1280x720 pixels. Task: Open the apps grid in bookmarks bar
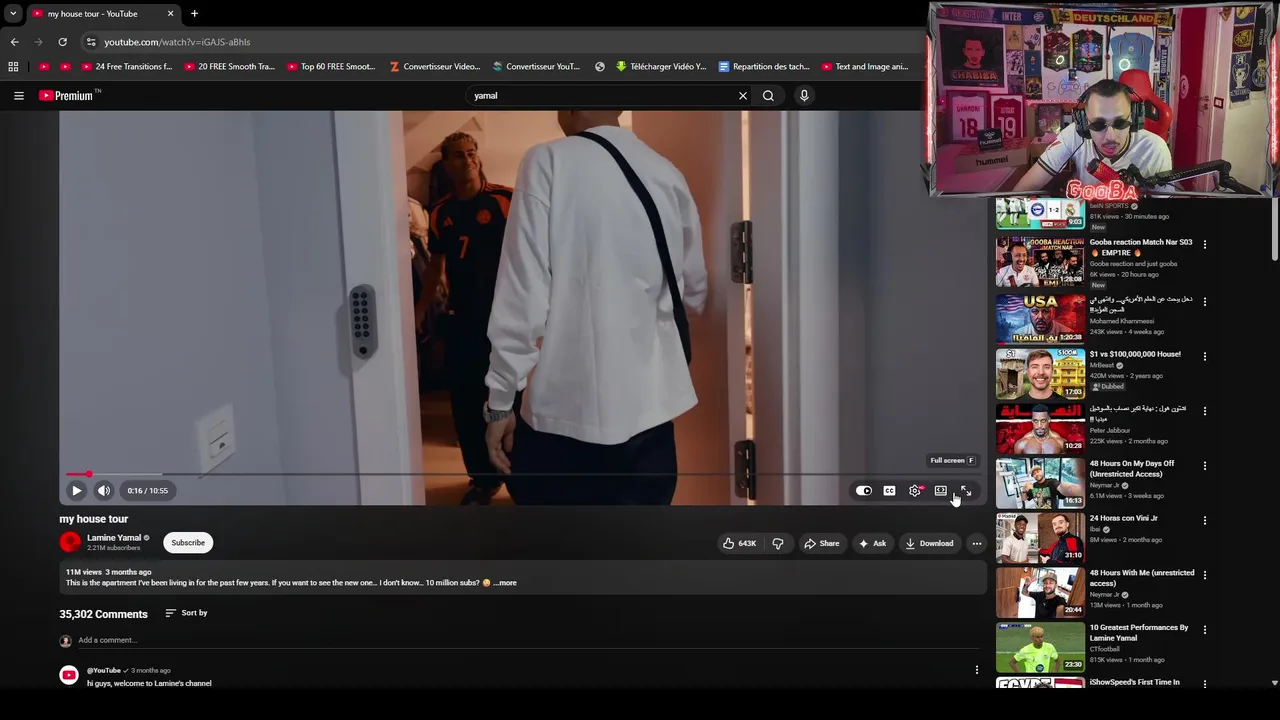coord(13,67)
